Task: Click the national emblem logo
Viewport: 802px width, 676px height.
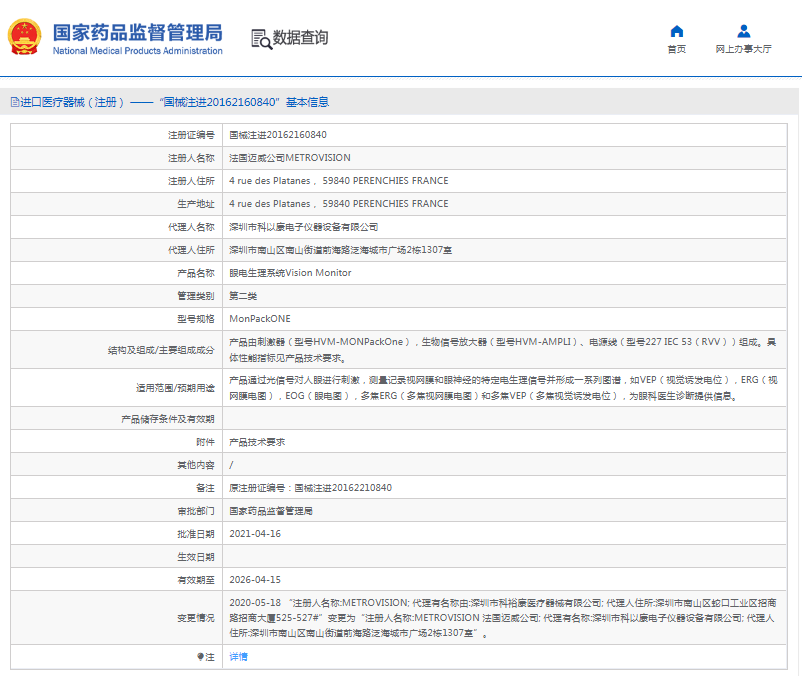Action: pos(25,38)
